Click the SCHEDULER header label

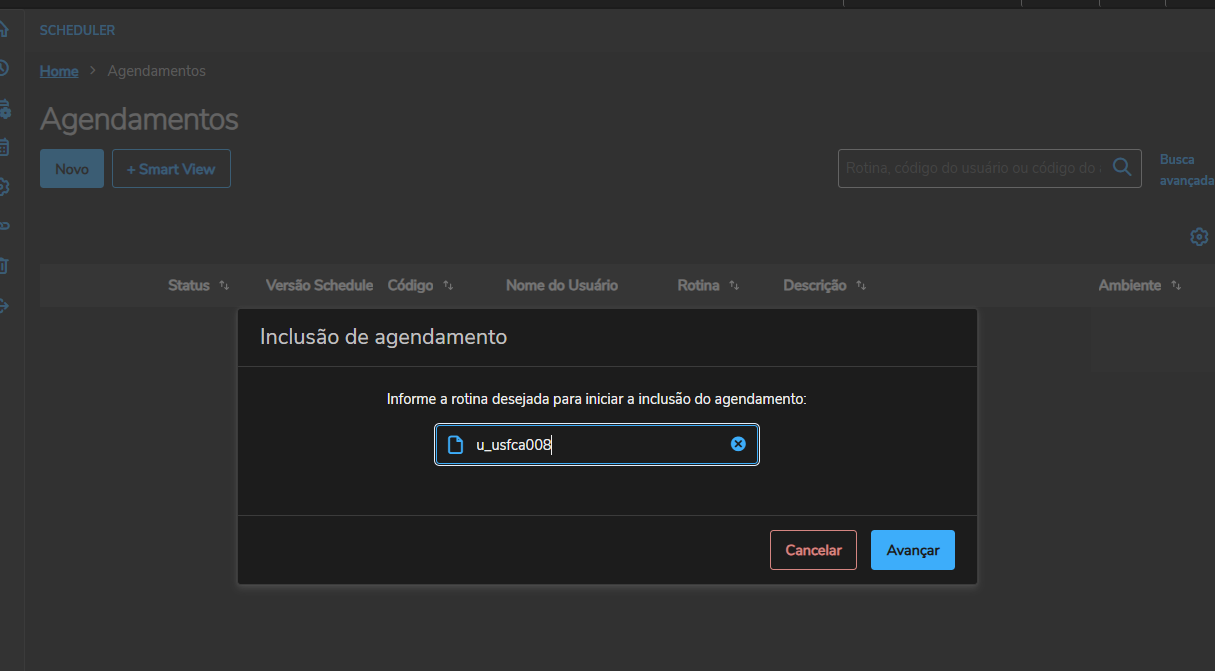coord(77,31)
